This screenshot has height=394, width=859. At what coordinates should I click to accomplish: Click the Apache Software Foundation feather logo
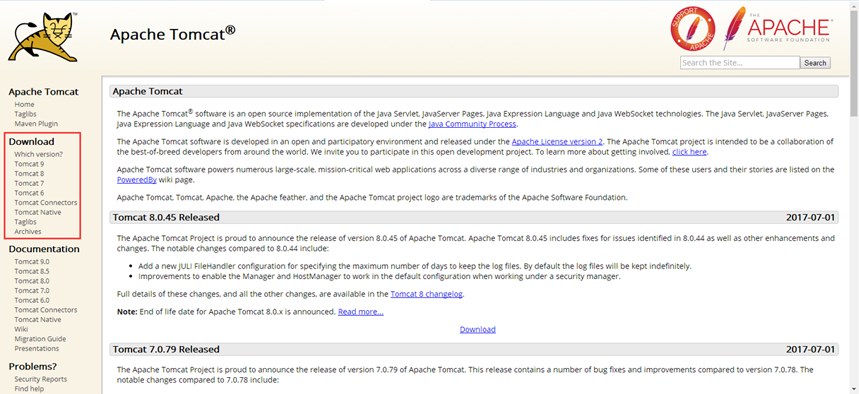[777, 28]
